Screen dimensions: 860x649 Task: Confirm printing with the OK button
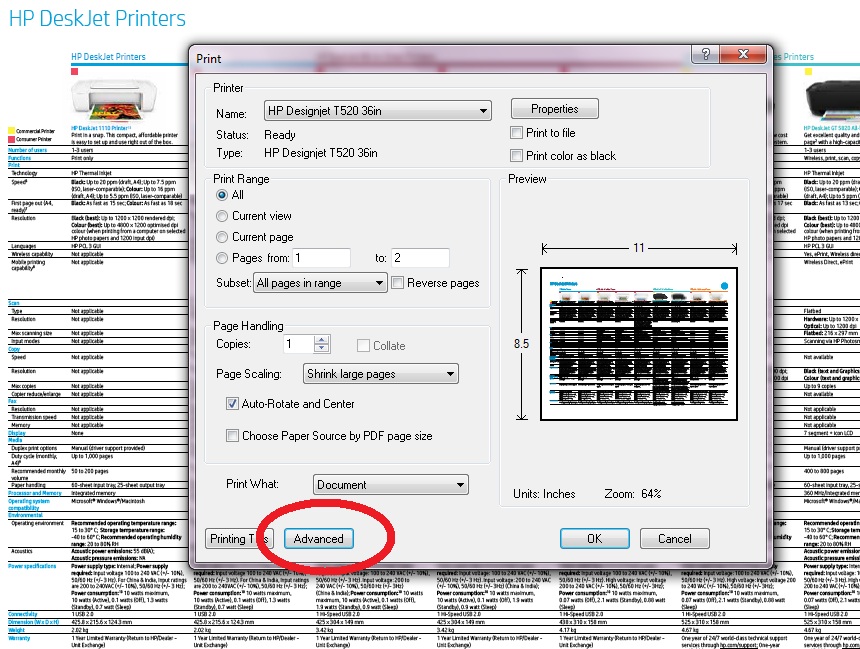(x=595, y=538)
